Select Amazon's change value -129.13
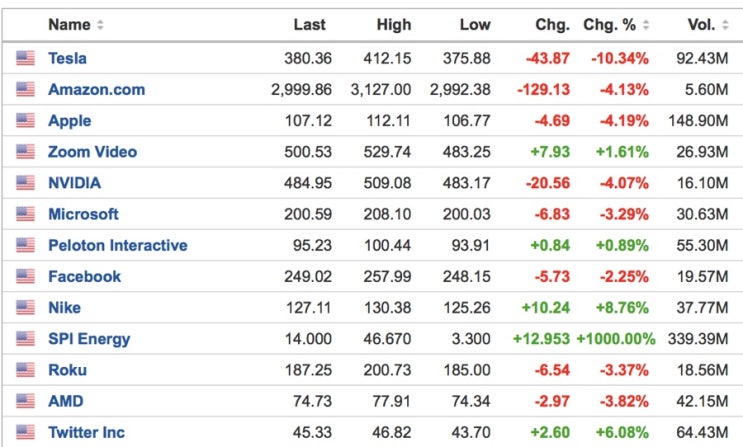This screenshot has width=743, height=447. point(544,90)
